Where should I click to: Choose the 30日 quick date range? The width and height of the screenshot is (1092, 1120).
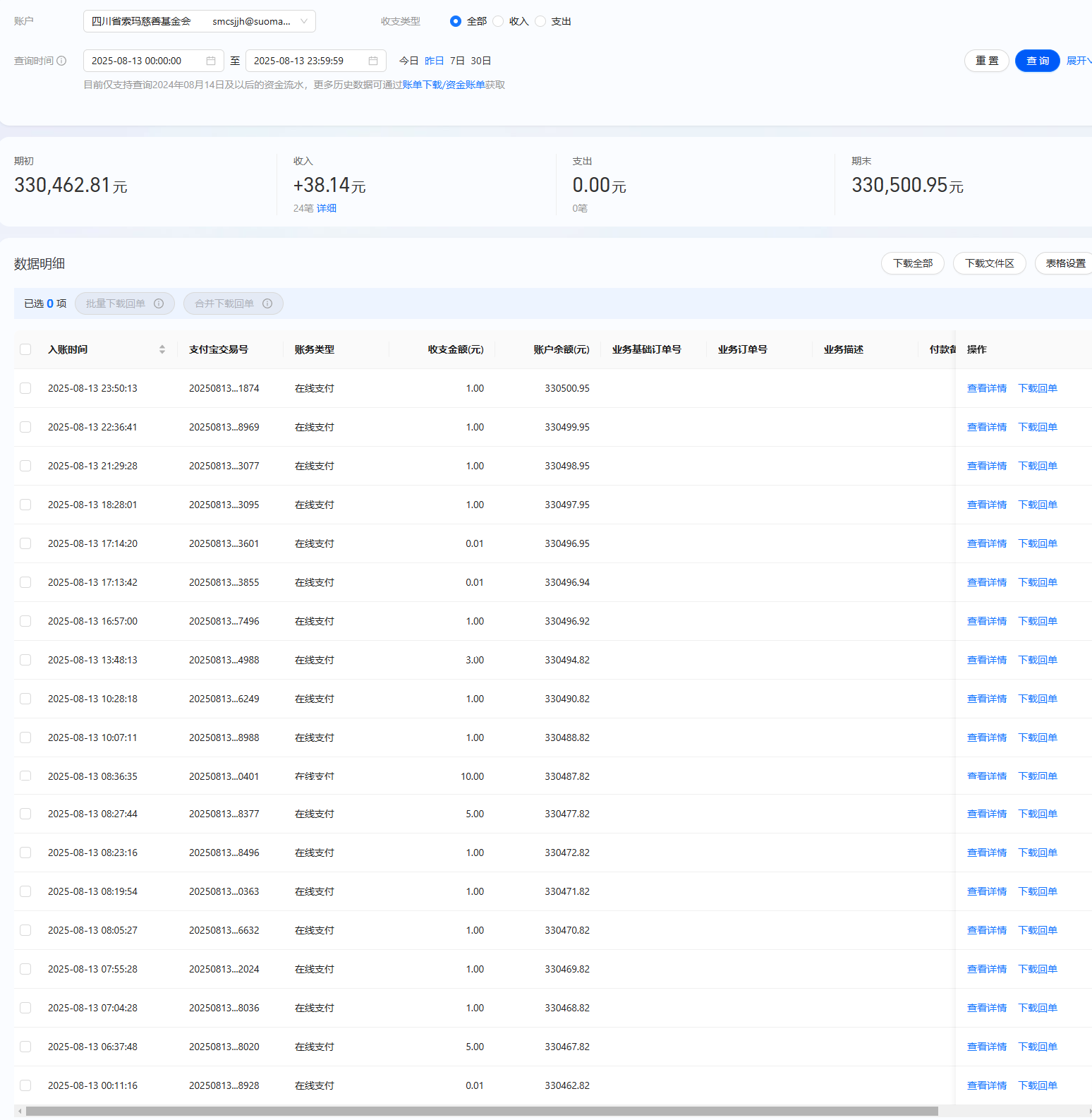tap(481, 61)
